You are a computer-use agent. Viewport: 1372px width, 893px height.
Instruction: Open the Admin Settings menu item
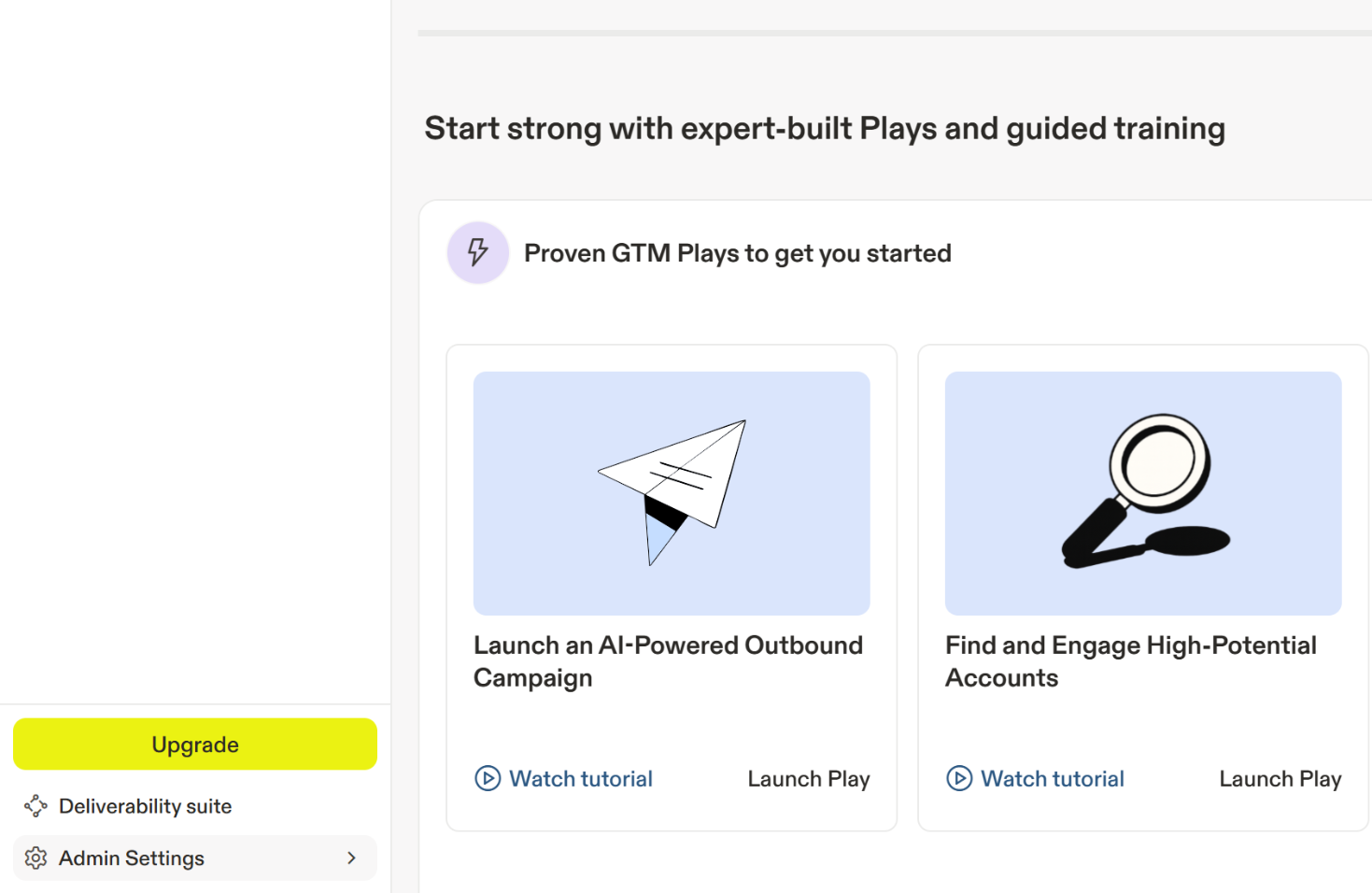[x=132, y=858]
